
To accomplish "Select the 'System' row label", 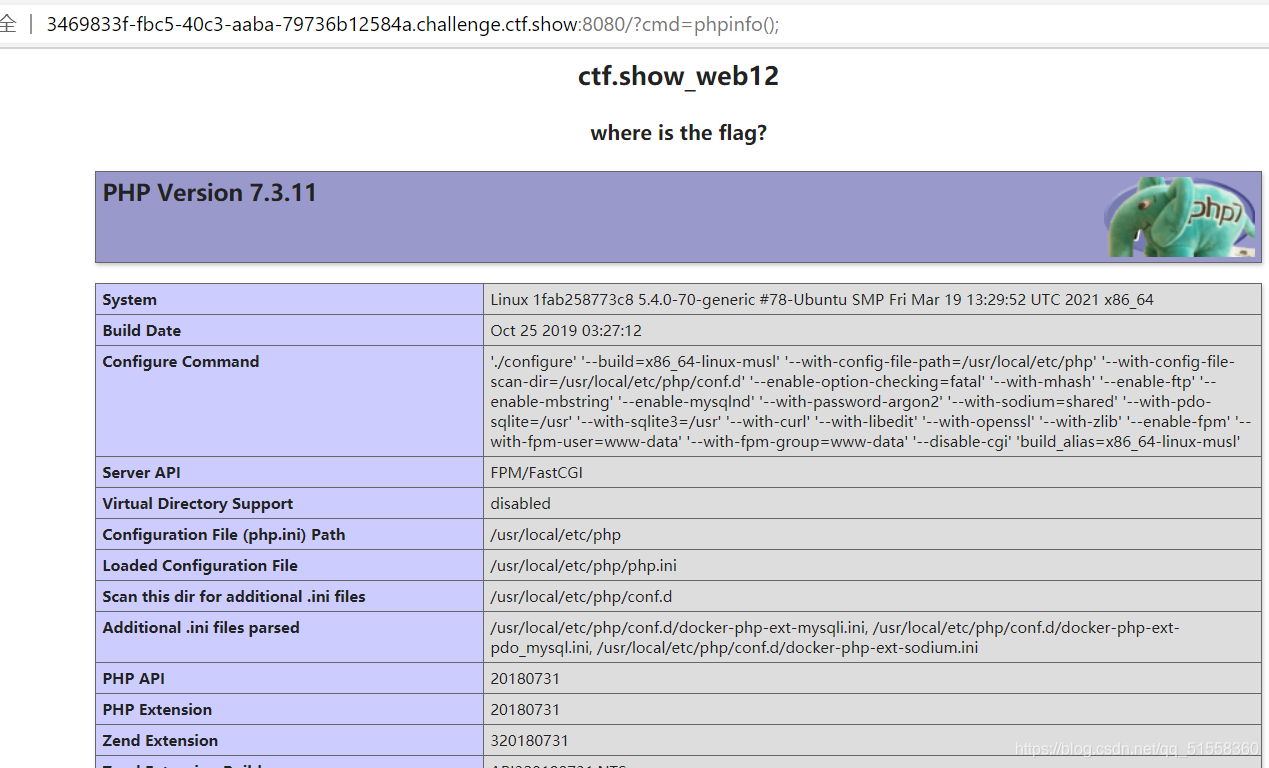I will point(130,300).
